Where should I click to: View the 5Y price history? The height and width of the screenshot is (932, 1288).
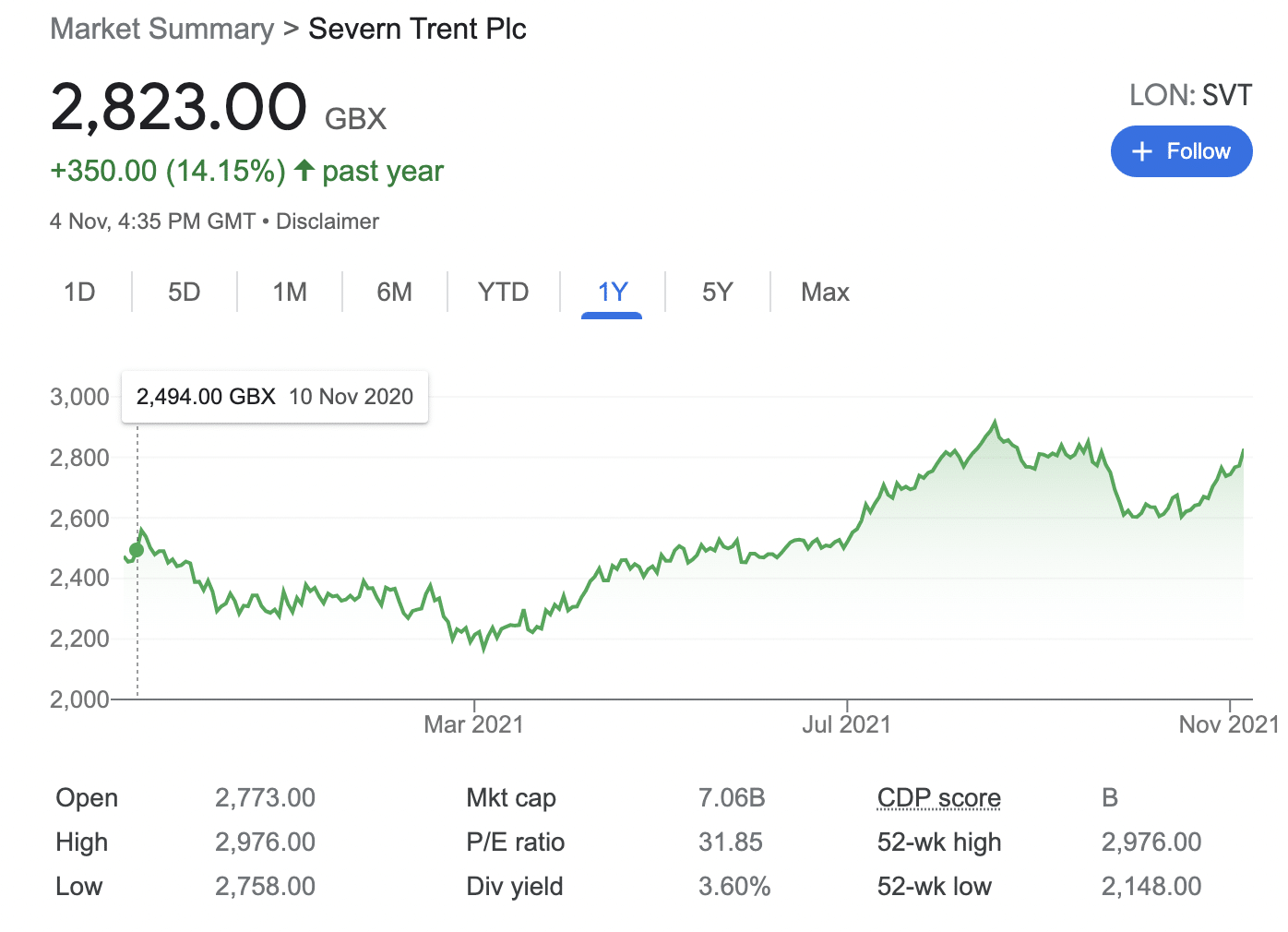coord(717,292)
